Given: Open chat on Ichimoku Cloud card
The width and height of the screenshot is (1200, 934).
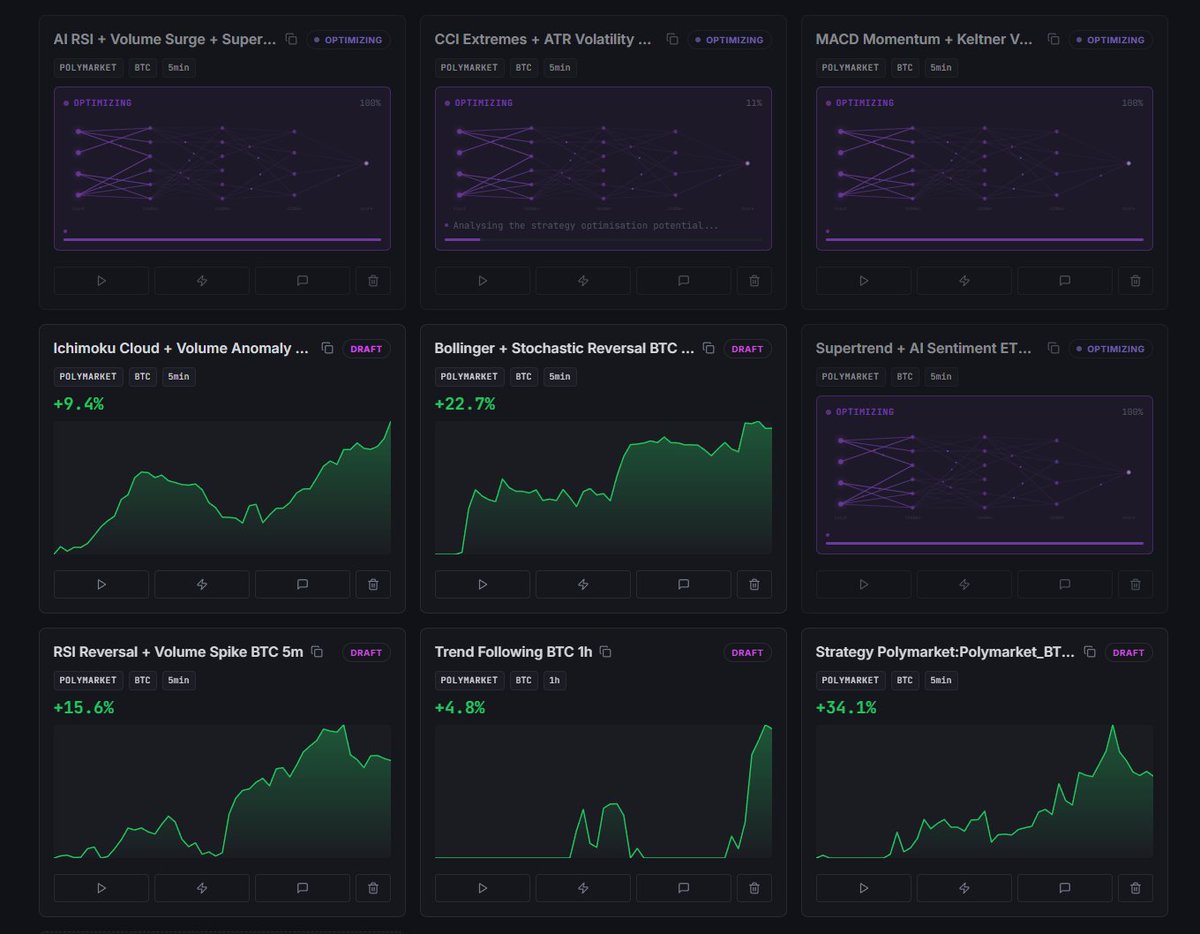Looking at the screenshot, I should [x=302, y=584].
